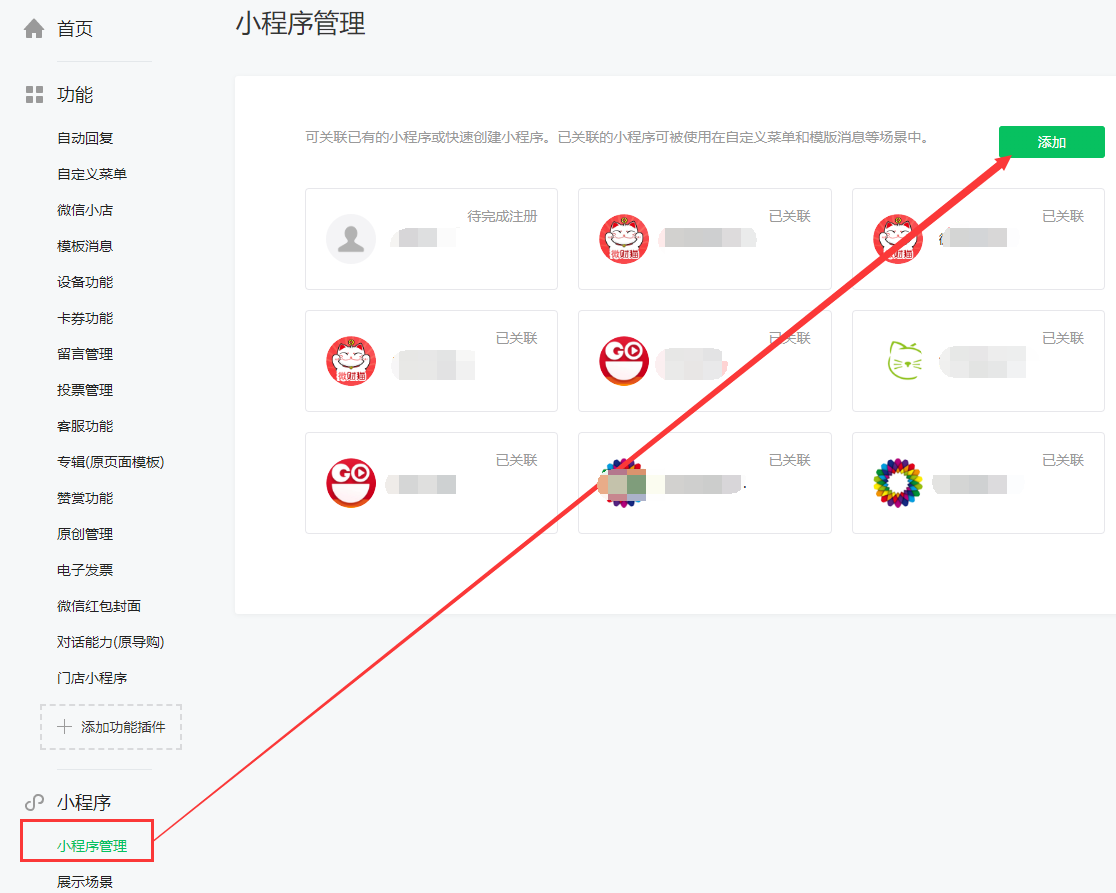Select 电子发票 in the function list
This screenshot has width=1116, height=893.
[85, 570]
